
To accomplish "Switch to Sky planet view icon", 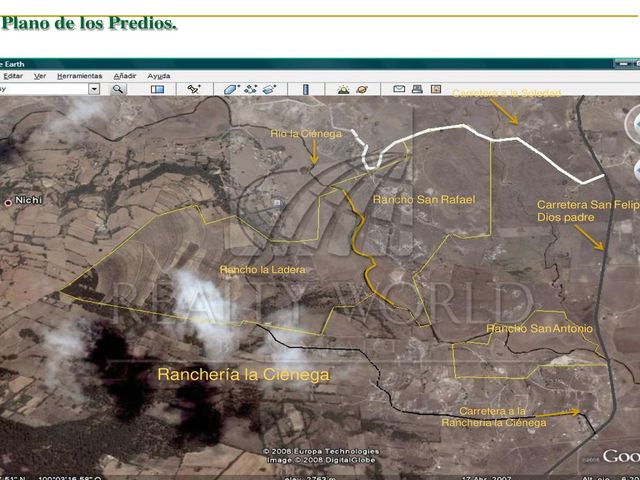I will click(x=362, y=89).
